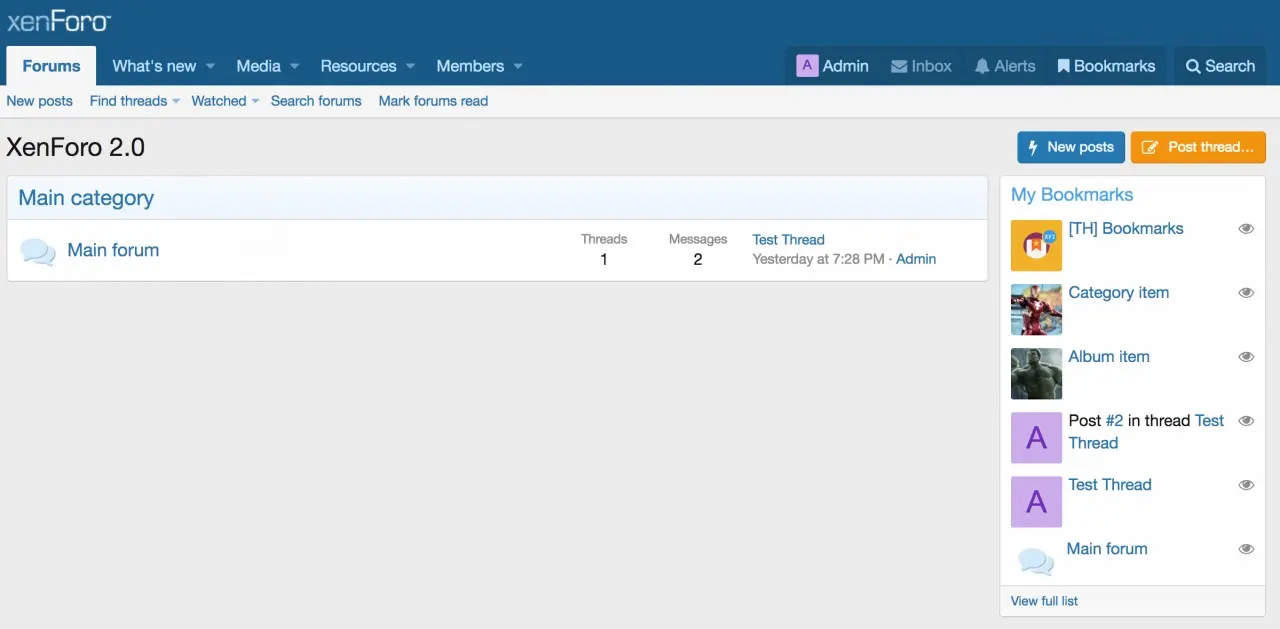Select the Forums tab
Viewport: 1280px width, 629px height.
51,66
